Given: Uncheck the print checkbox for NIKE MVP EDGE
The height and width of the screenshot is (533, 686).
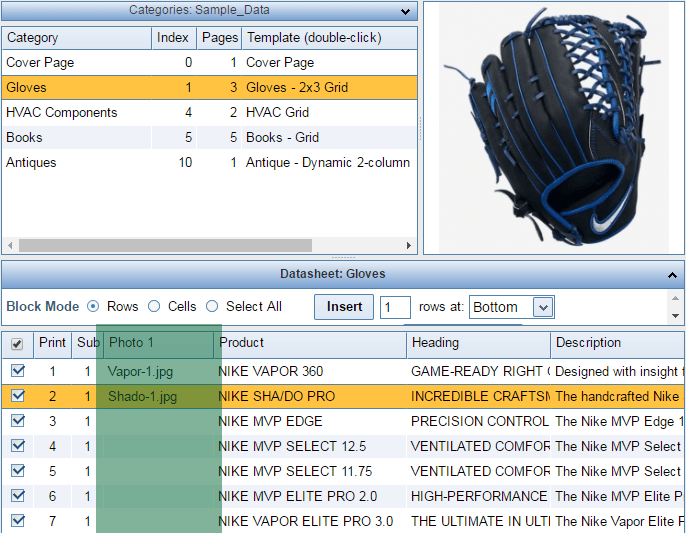Looking at the screenshot, I should click(18, 421).
